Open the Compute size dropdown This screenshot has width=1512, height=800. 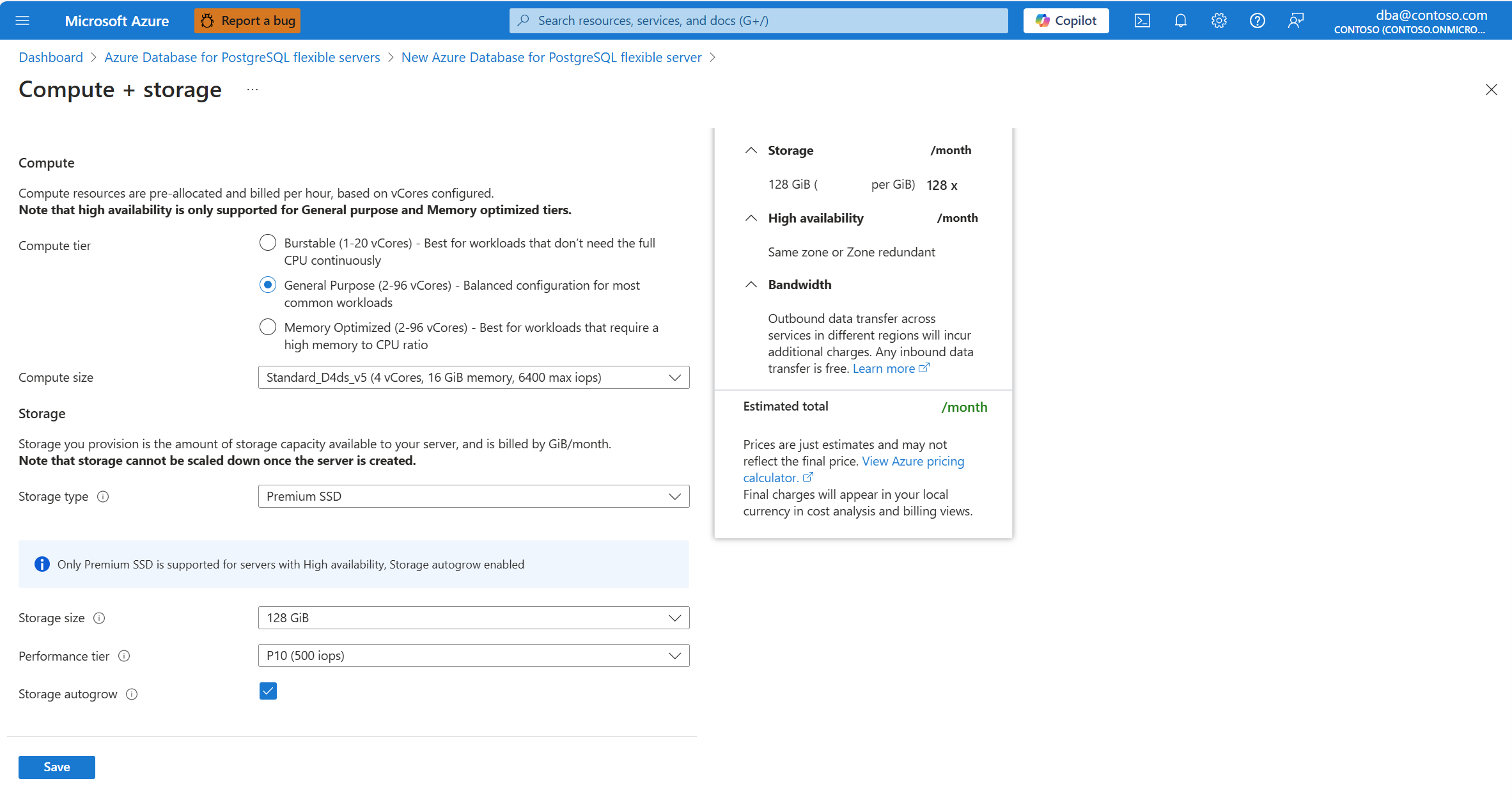click(474, 377)
